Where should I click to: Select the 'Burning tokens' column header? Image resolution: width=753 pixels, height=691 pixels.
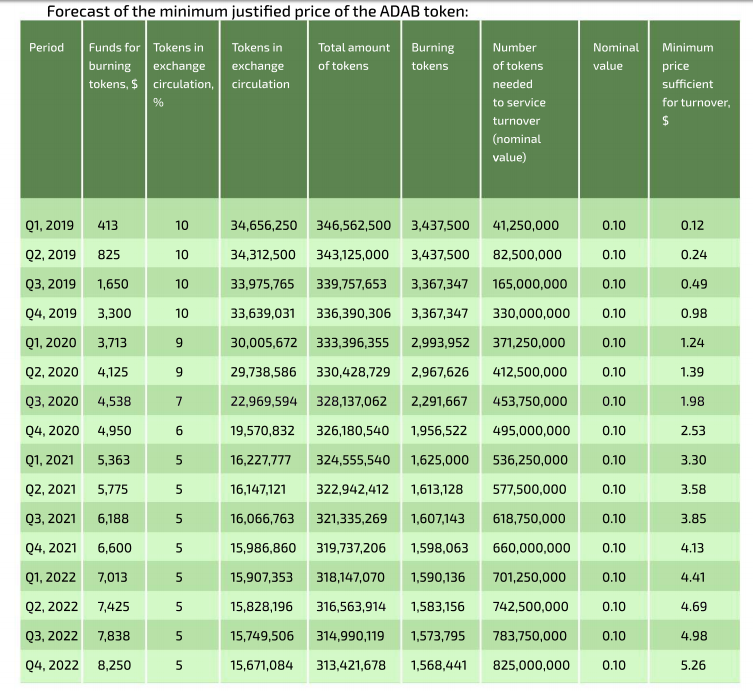[x=432, y=57]
